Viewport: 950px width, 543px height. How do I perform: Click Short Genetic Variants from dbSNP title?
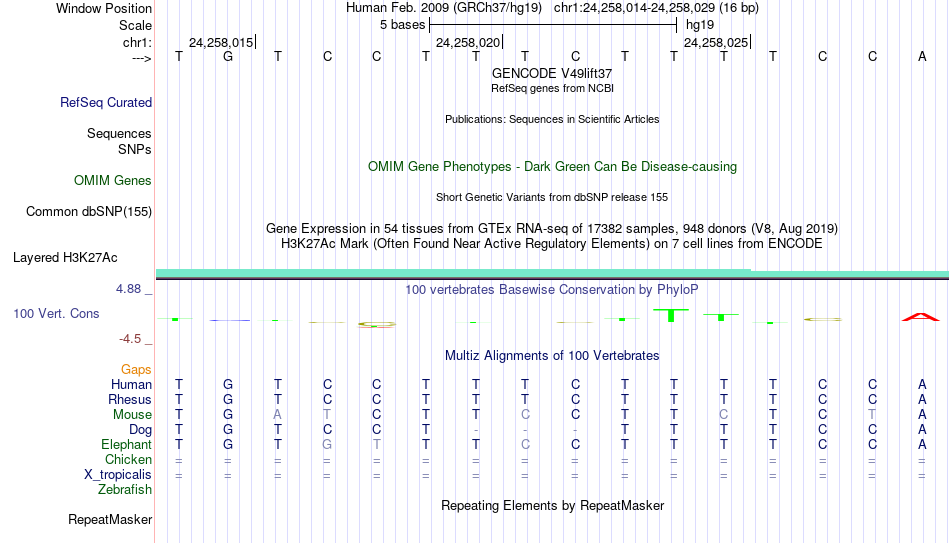click(552, 198)
